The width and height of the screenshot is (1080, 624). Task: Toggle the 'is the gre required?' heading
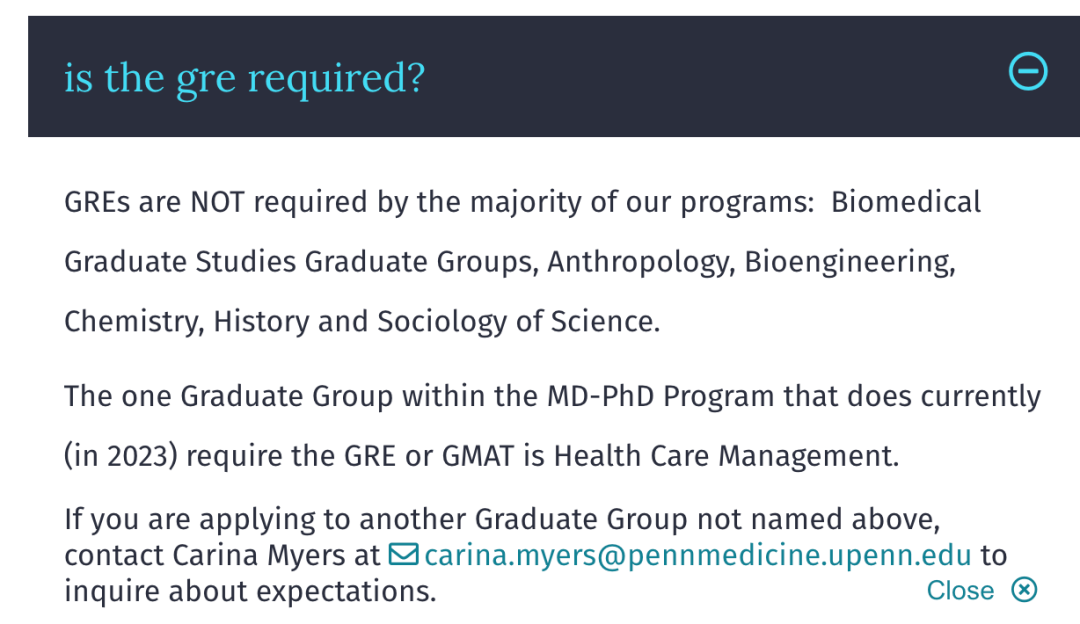(x=245, y=77)
